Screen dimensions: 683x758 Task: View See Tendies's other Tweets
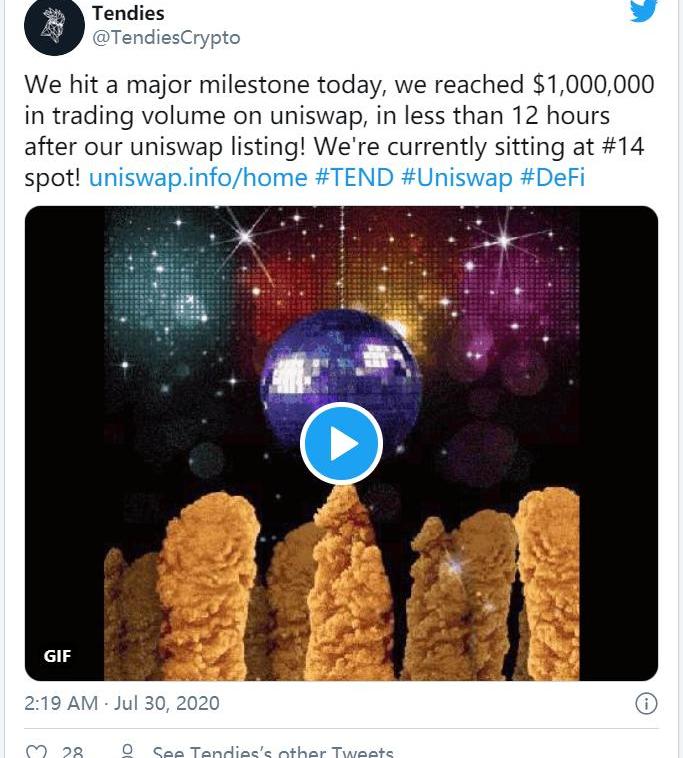coord(272,751)
